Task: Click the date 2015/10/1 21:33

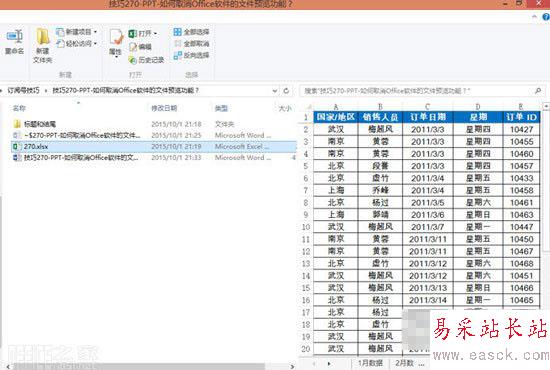Action: click(x=176, y=157)
